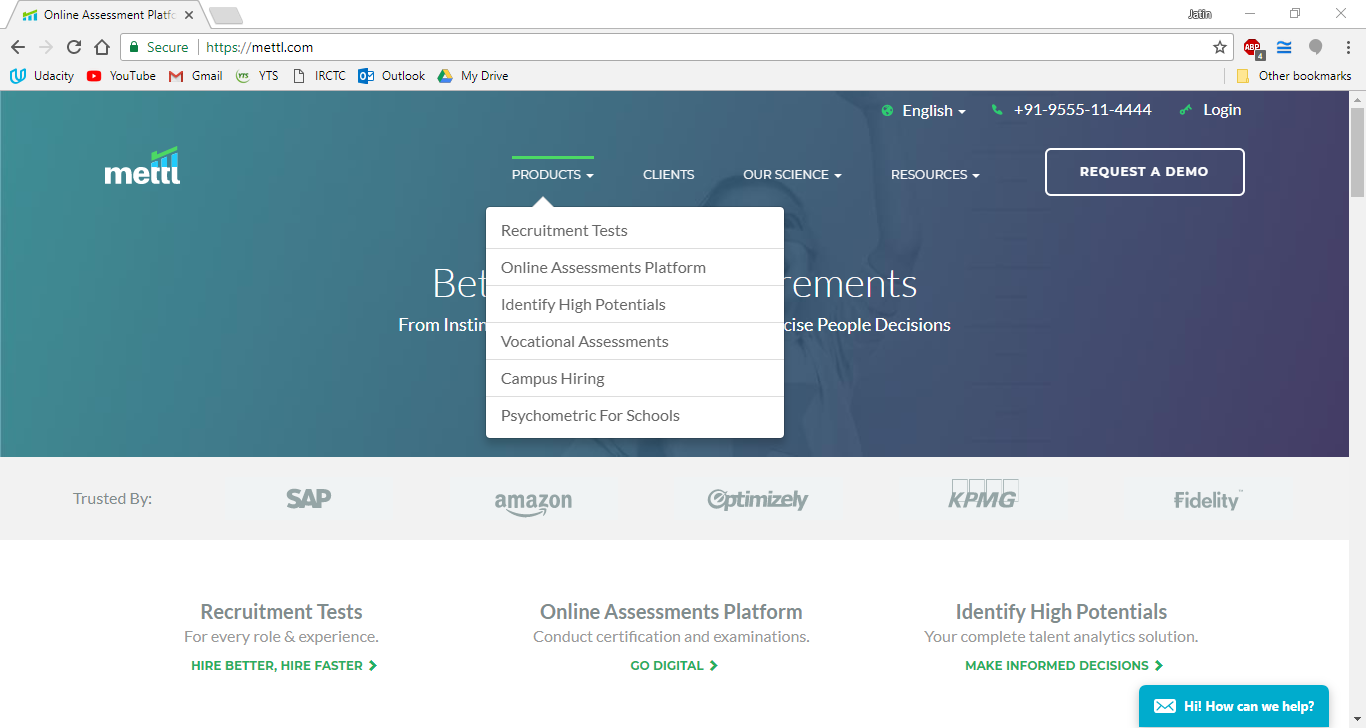Click the browser back arrow
This screenshot has height=728, width=1366.
pyautogui.click(x=18, y=47)
